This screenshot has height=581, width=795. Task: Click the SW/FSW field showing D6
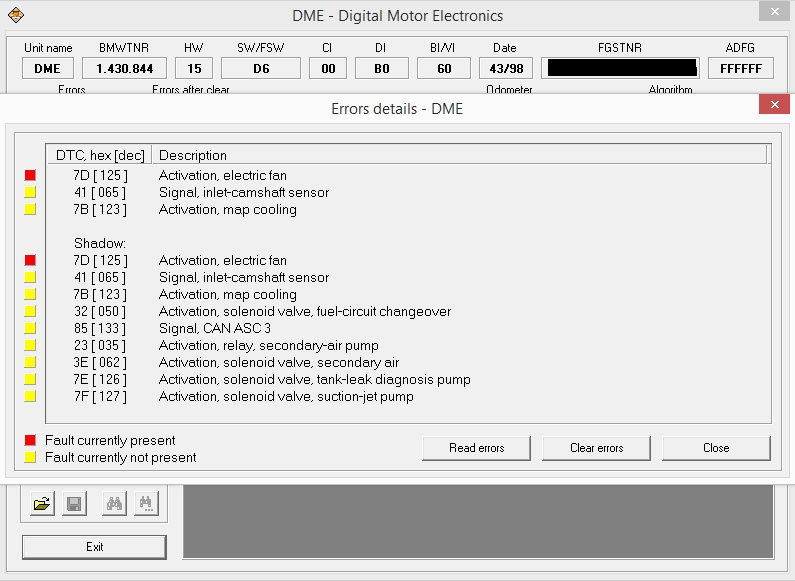click(x=261, y=68)
